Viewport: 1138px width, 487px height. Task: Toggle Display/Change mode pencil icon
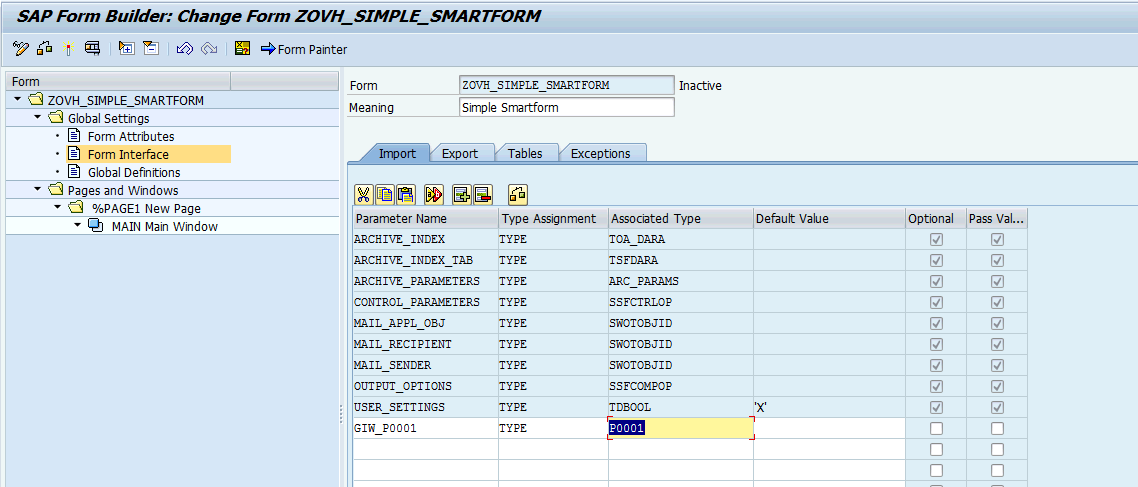point(21,49)
